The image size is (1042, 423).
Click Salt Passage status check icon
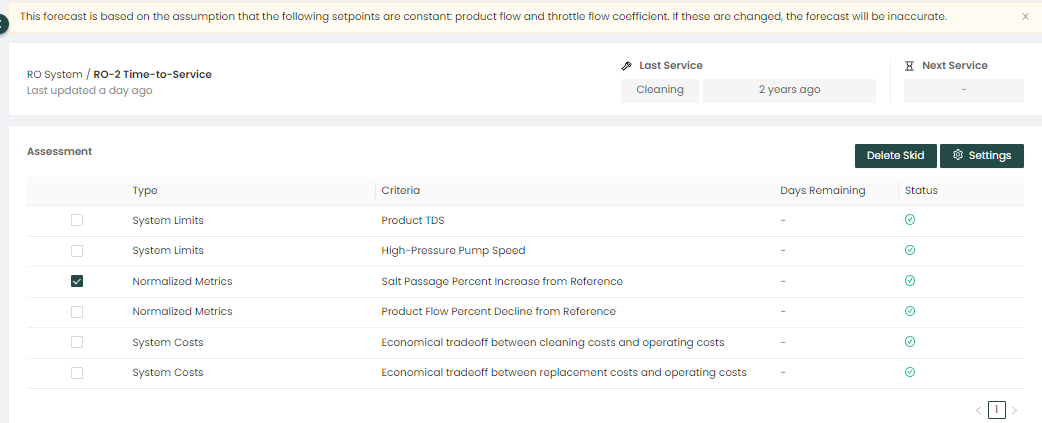coord(910,281)
